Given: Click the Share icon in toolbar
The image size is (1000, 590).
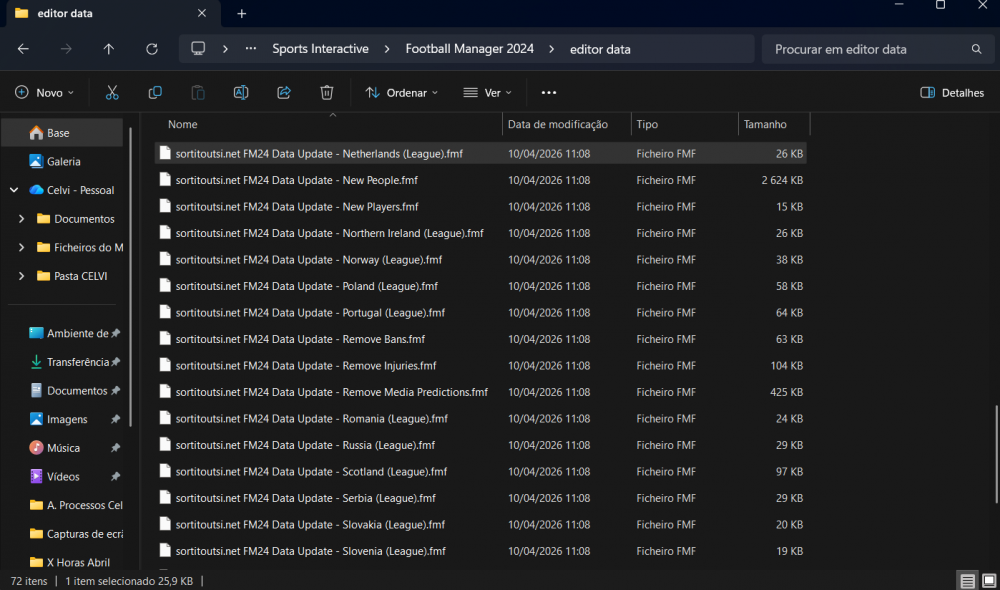Looking at the screenshot, I should (x=284, y=92).
